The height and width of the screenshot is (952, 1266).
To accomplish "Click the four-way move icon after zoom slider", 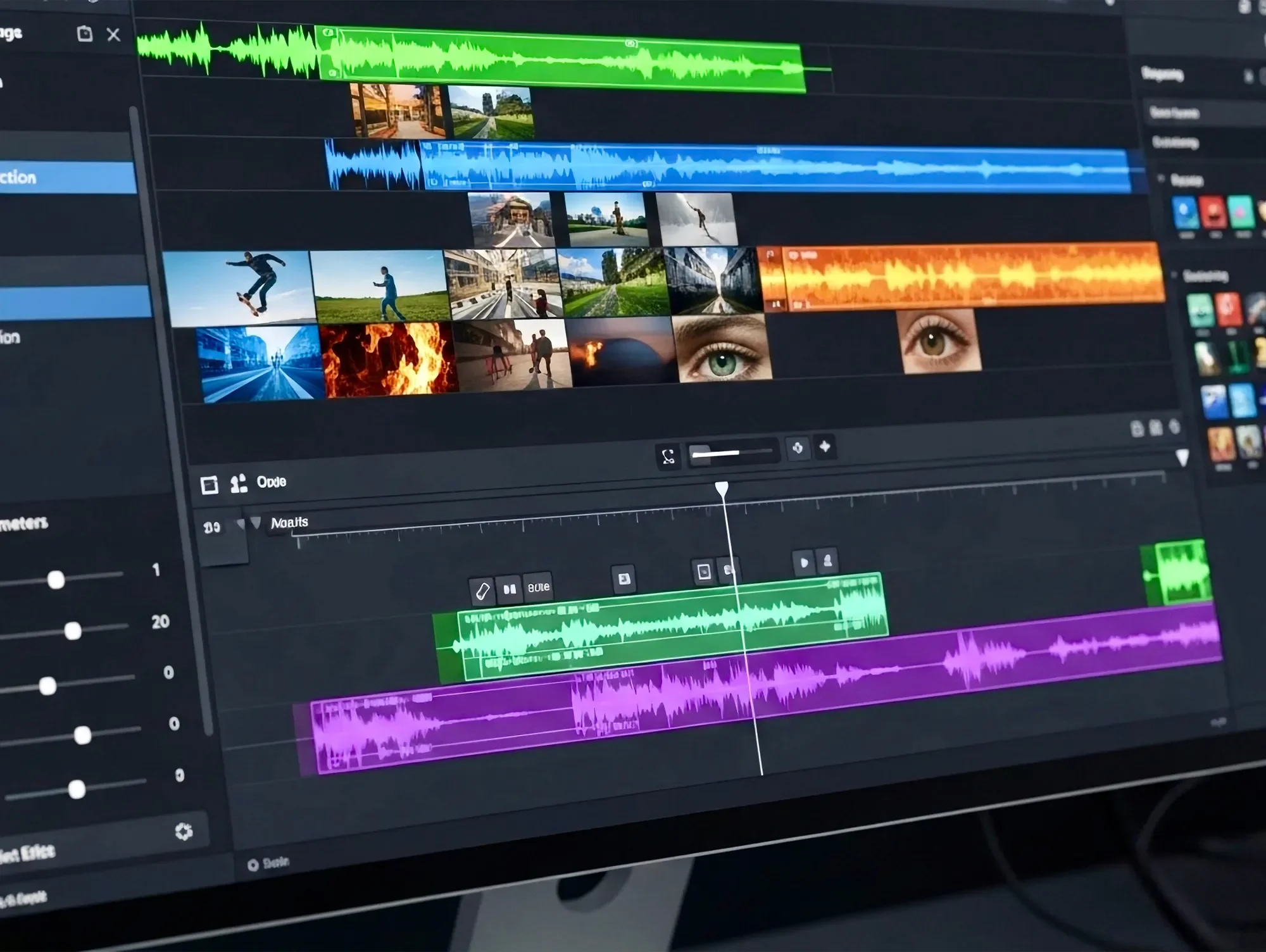I will 798,448.
